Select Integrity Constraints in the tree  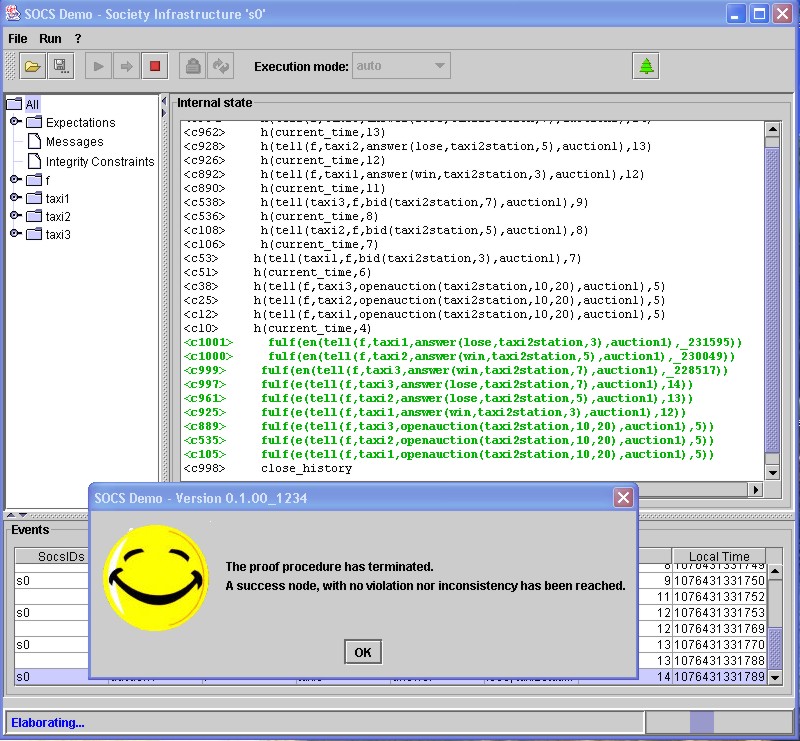(x=99, y=161)
